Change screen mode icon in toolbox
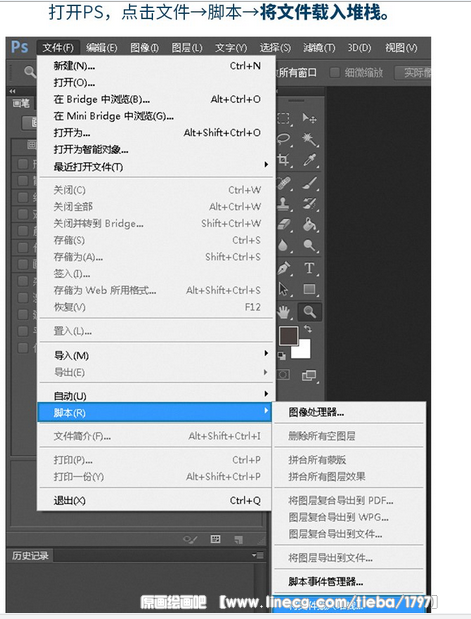This screenshot has width=471, height=619. pyautogui.click(x=309, y=375)
